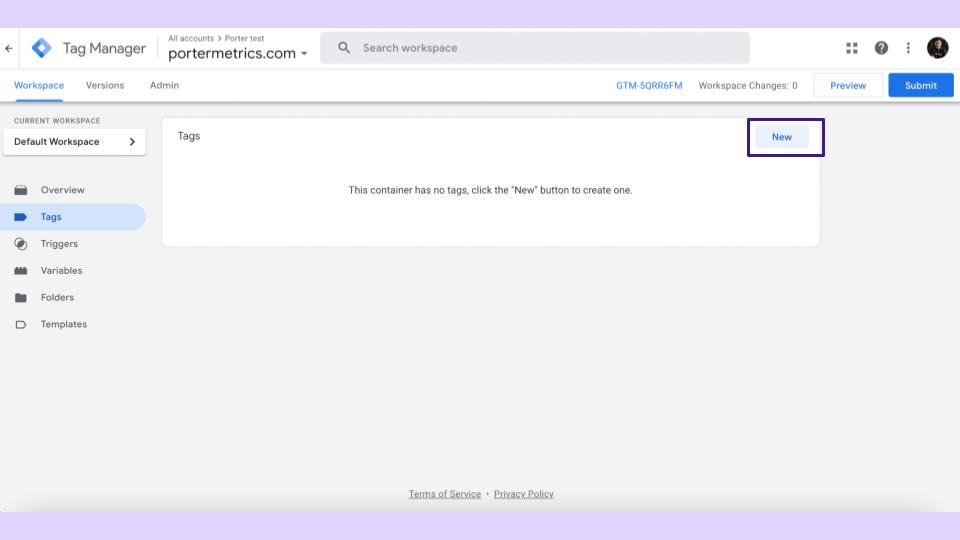Create a tag with New button
Screen dimensions: 960x540
point(782,137)
